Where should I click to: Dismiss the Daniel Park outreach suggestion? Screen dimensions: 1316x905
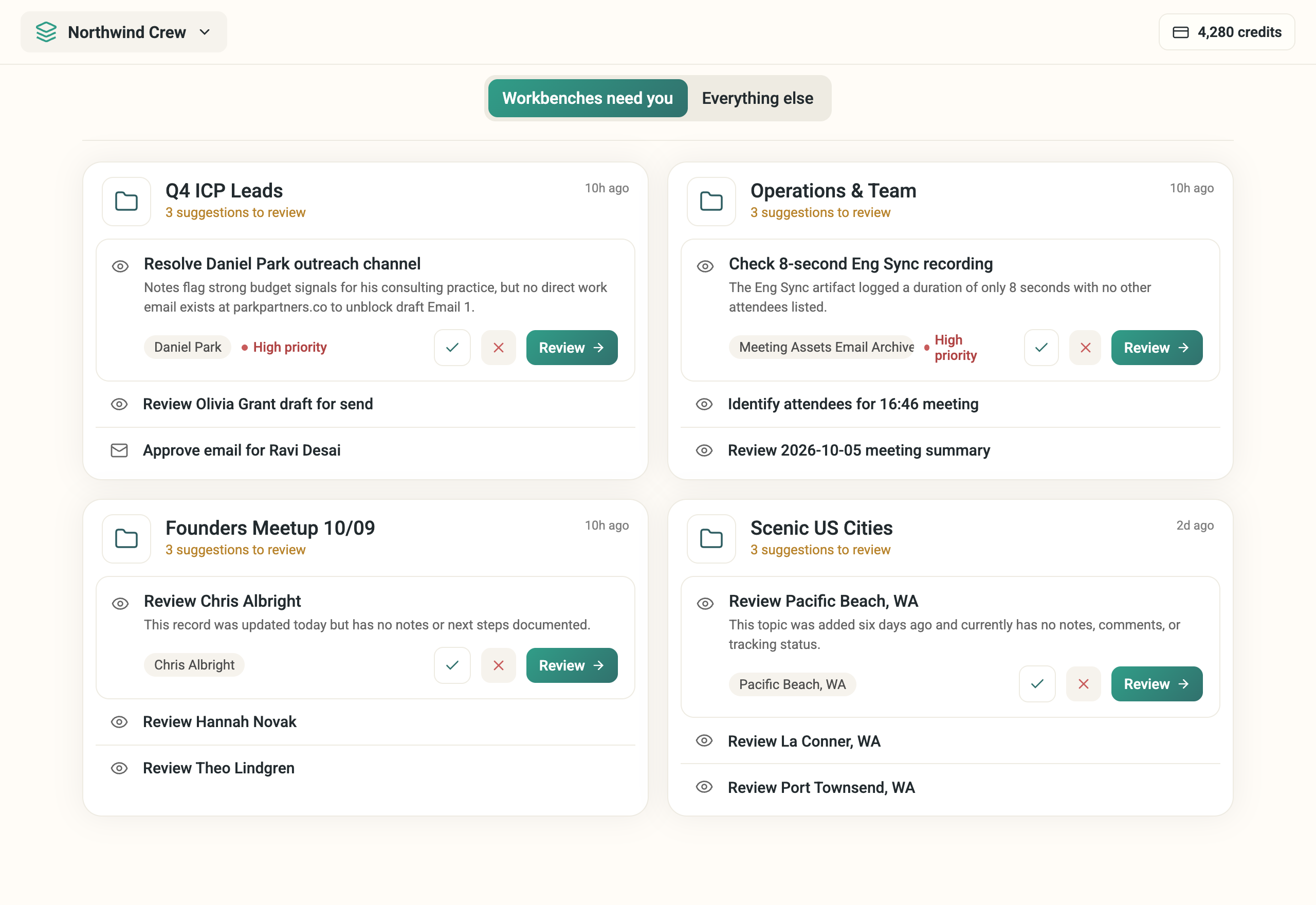[499, 348]
